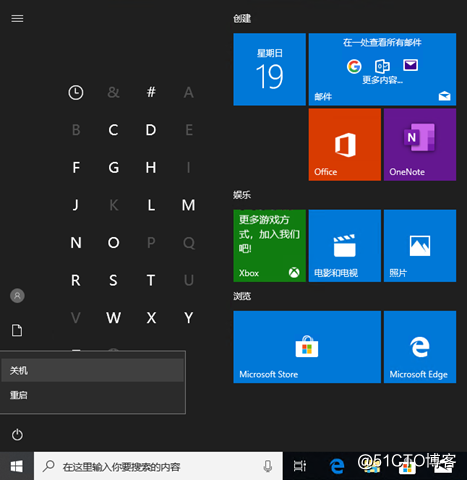The image size is (467, 480).
Task: Open the calendar tile showing 19
Action: point(269,69)
